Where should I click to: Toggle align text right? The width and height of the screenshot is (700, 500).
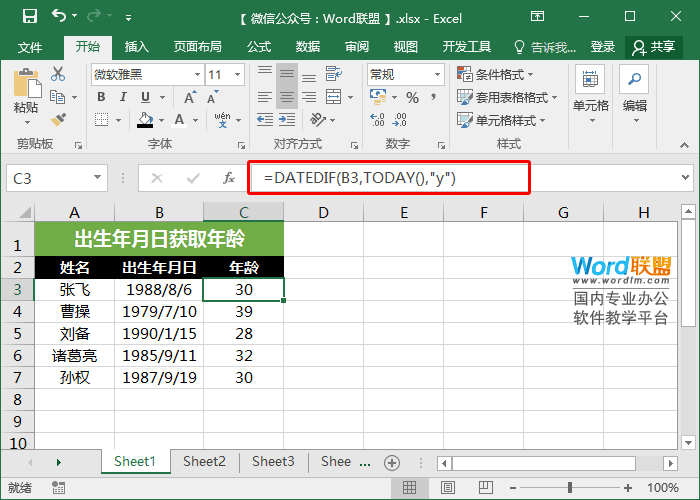pyautogui.click(x=308, y=97)
